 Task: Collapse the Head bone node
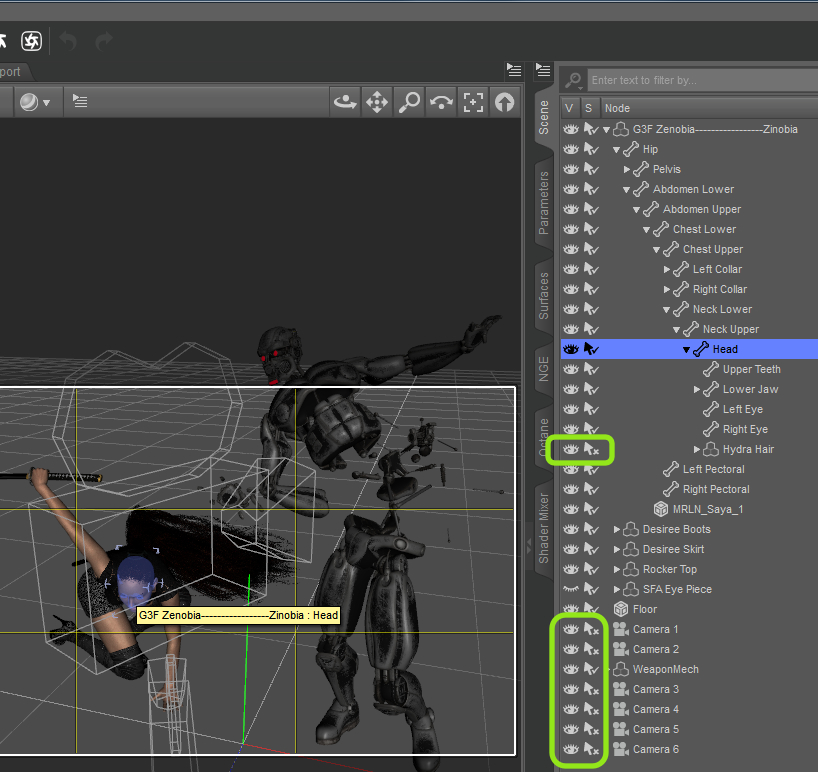click(687, 349)
